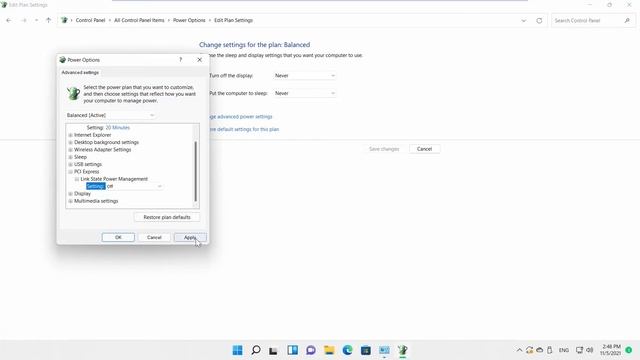Open Widgets from the taskbar

click(292, 350)
